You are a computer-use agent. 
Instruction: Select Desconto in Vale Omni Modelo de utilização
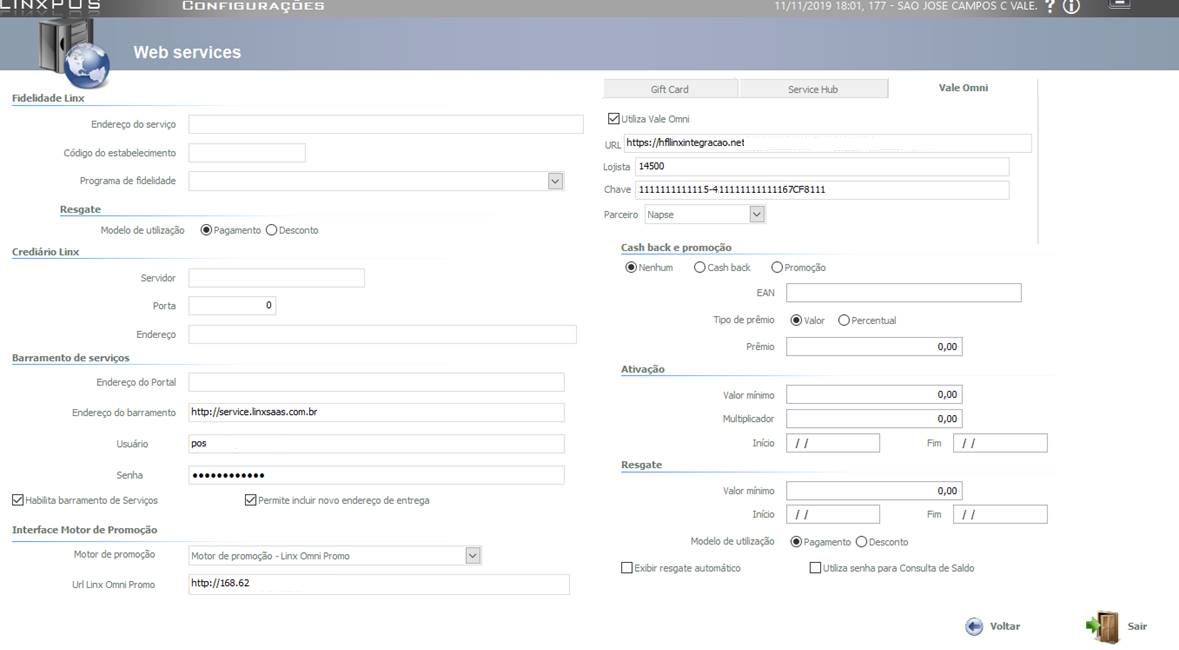[862, 542]
